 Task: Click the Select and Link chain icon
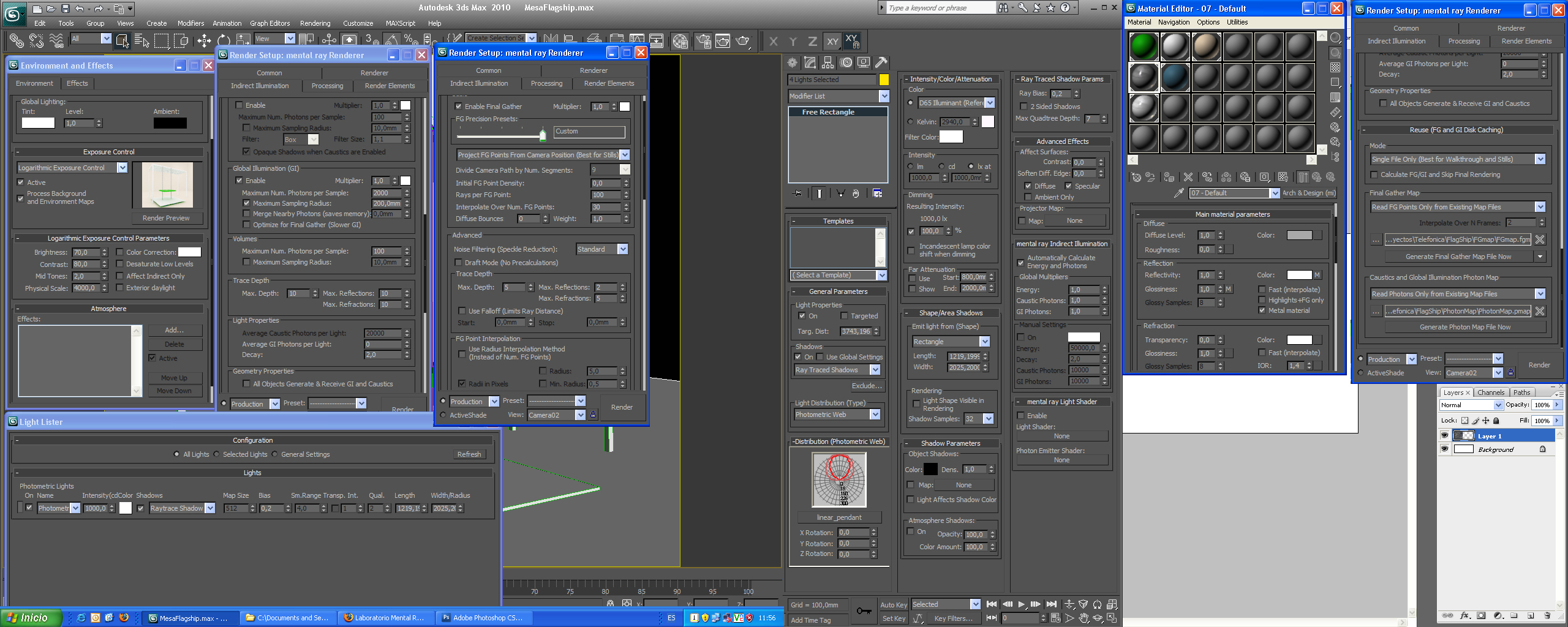[x=17, y=40]
